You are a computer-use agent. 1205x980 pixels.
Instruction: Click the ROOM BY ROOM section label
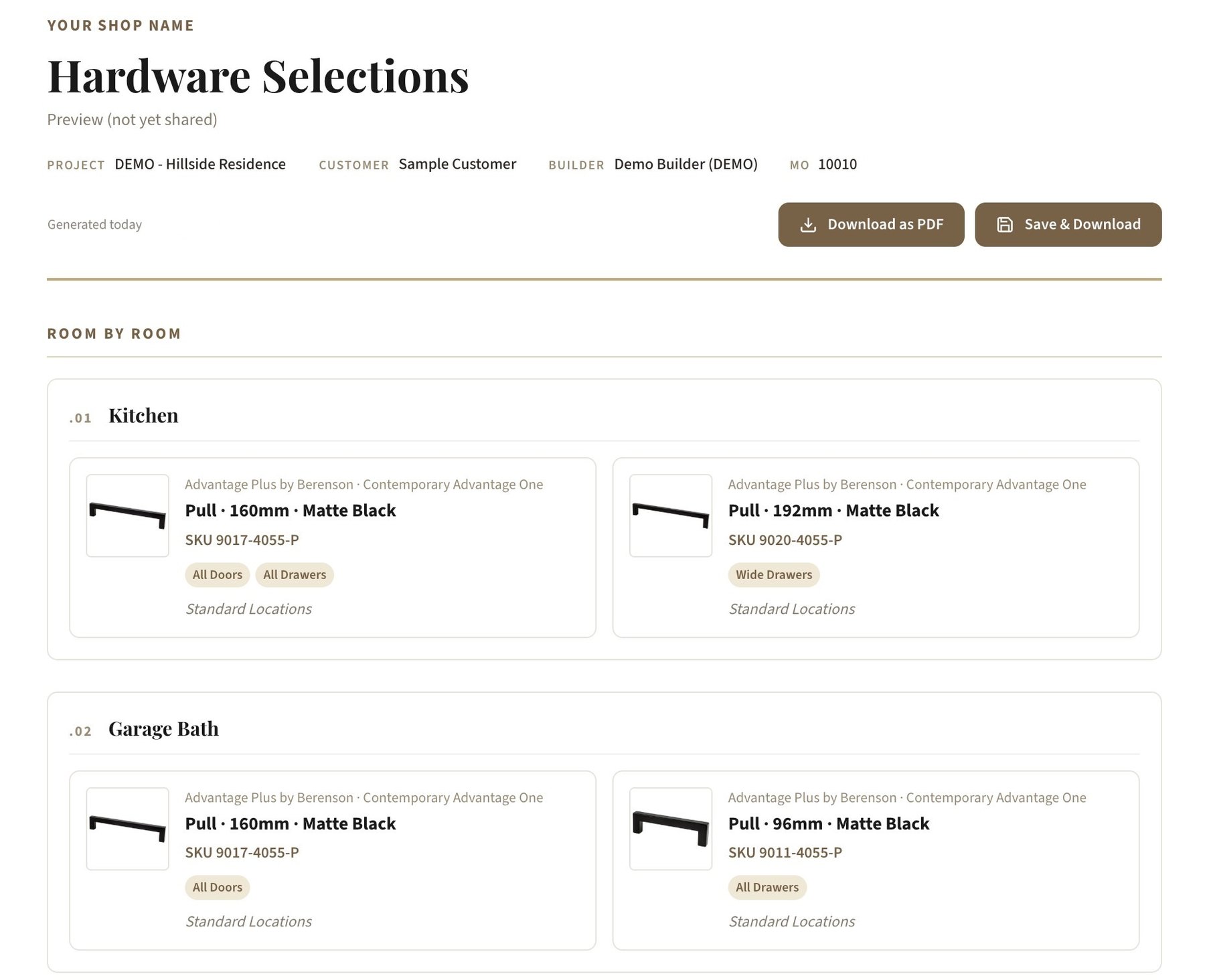(x=114, y=333)
